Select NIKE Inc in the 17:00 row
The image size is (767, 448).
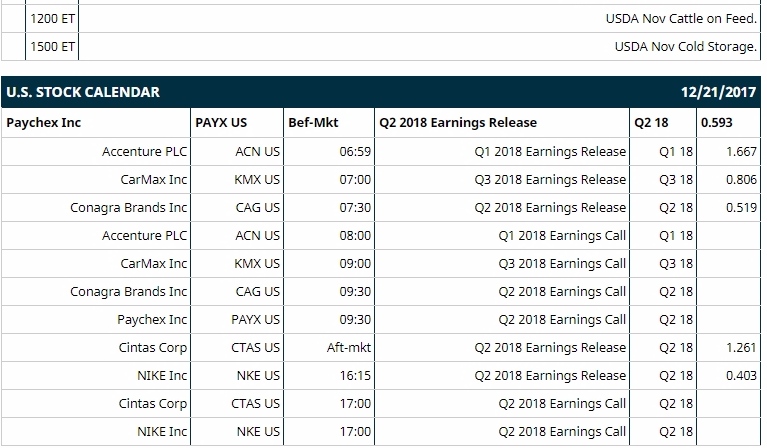162,431
